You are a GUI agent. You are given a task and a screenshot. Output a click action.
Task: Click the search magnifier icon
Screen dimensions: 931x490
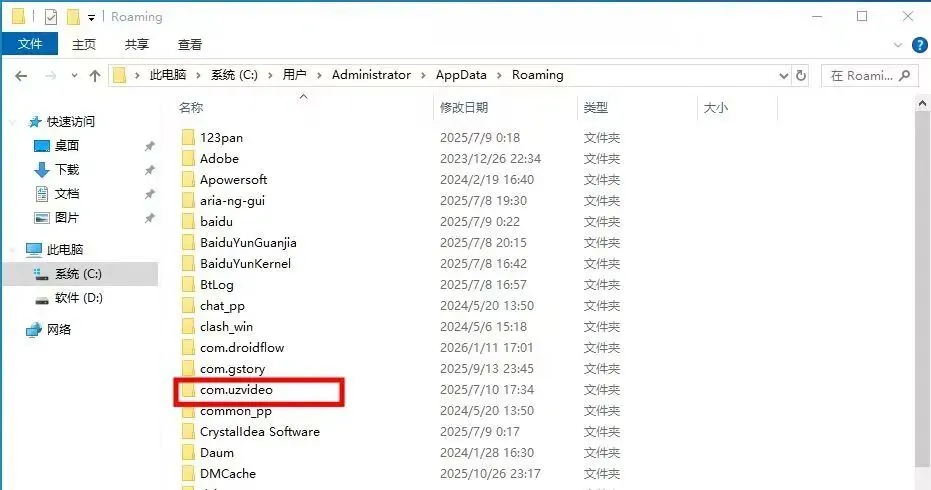[904, 75]
